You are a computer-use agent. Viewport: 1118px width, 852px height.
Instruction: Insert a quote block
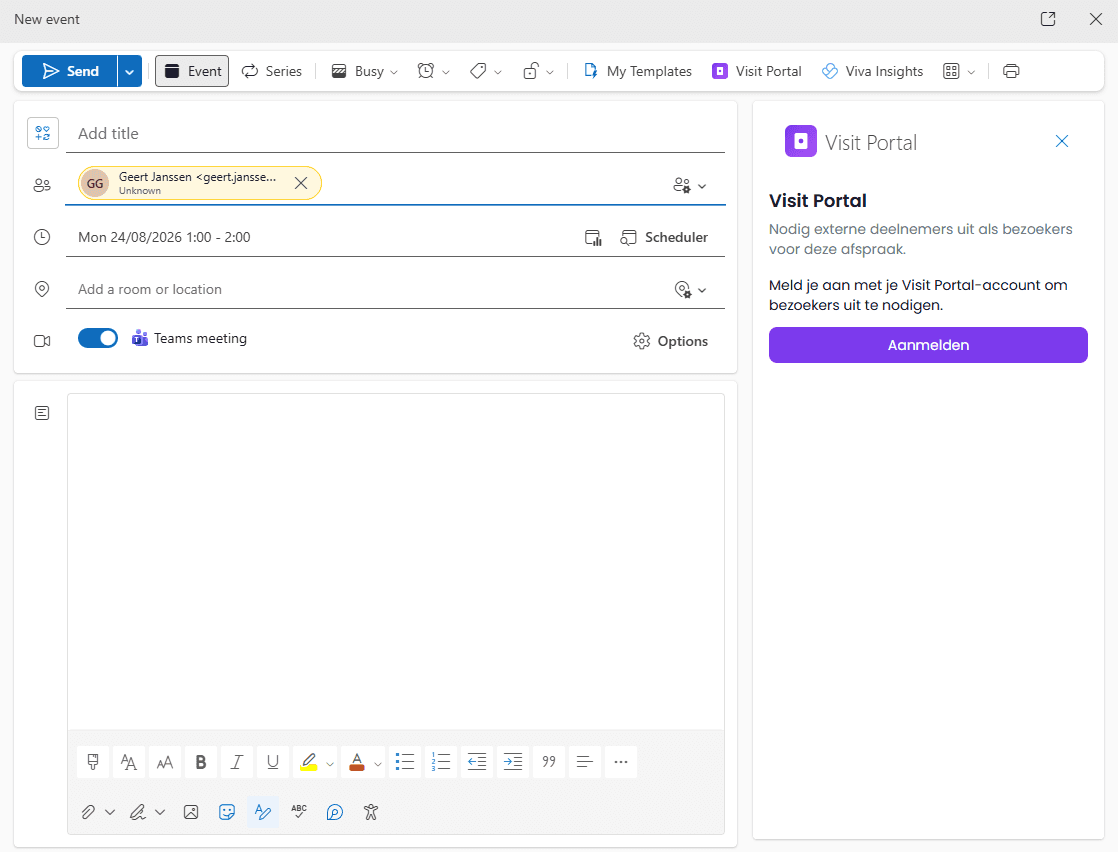click(549, 762)
